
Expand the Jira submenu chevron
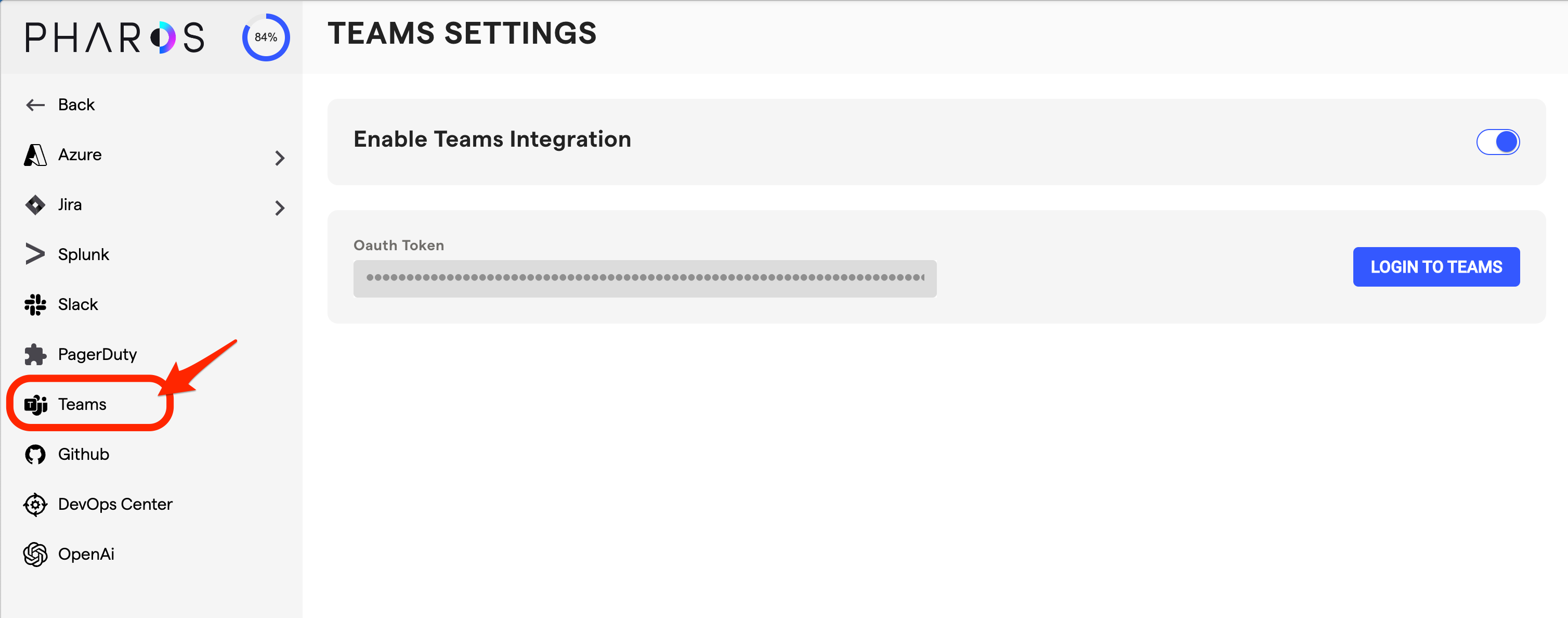tap(279, 208)
